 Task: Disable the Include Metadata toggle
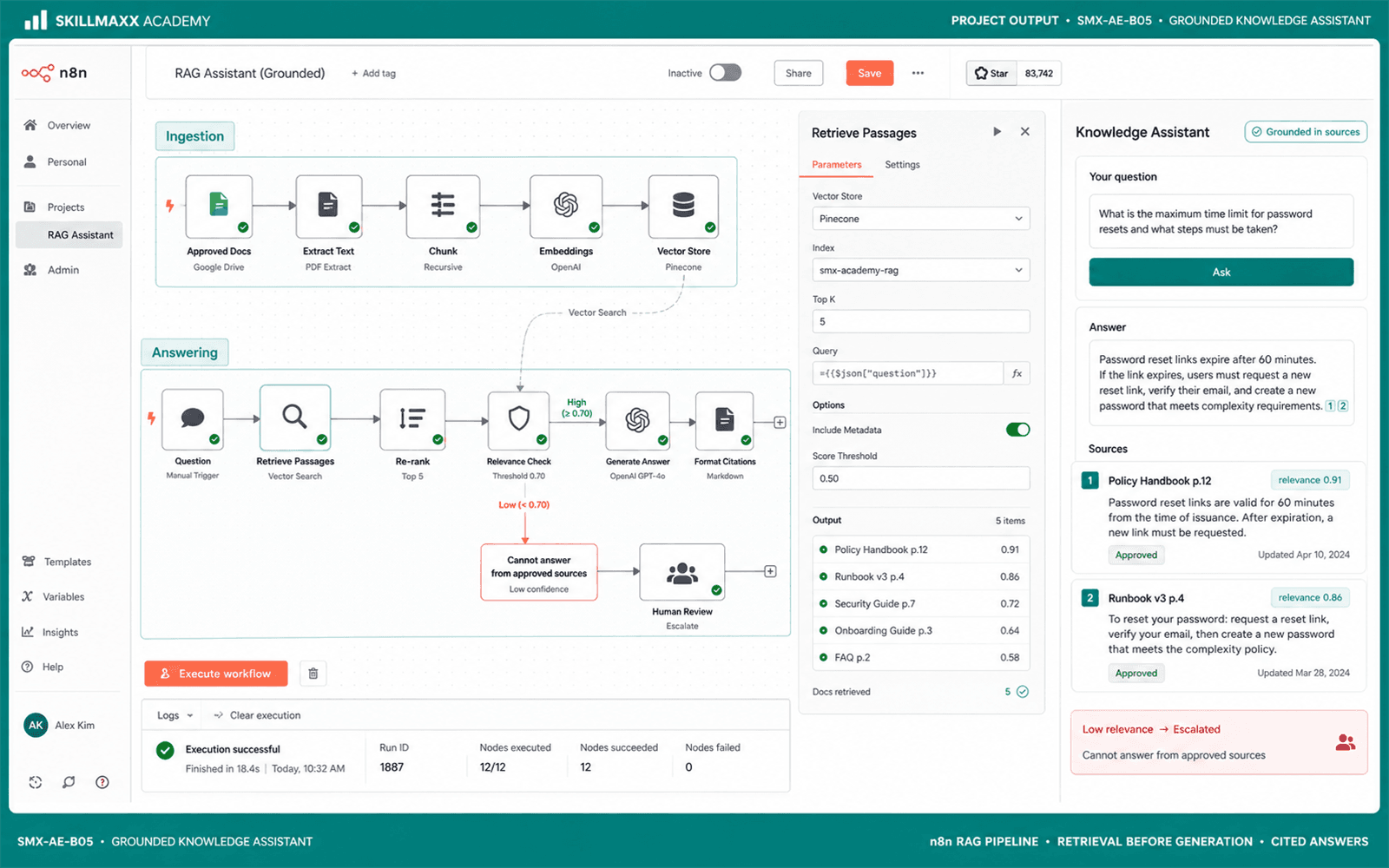[1017, 430]
